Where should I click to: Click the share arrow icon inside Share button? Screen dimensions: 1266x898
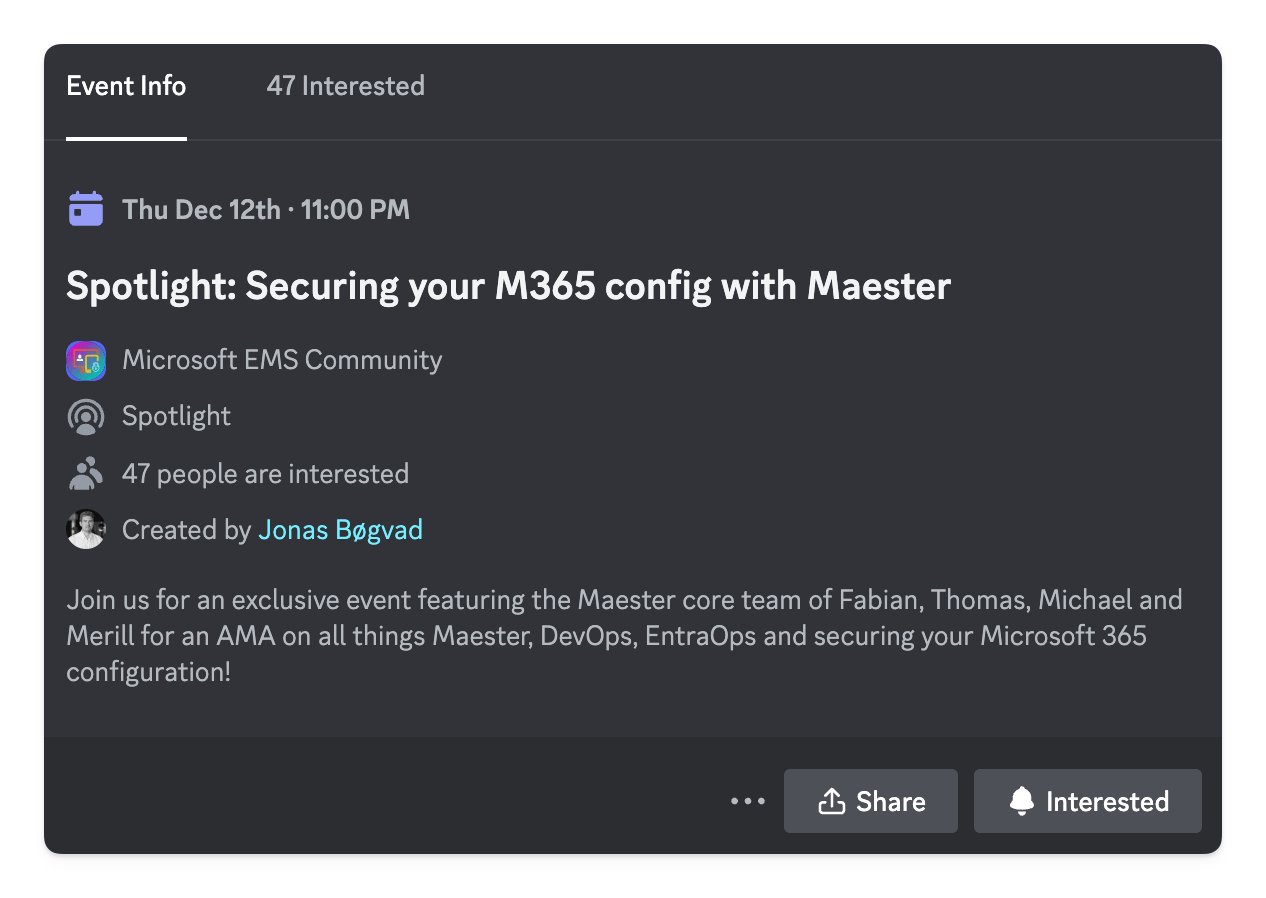(x=833, y=801)
